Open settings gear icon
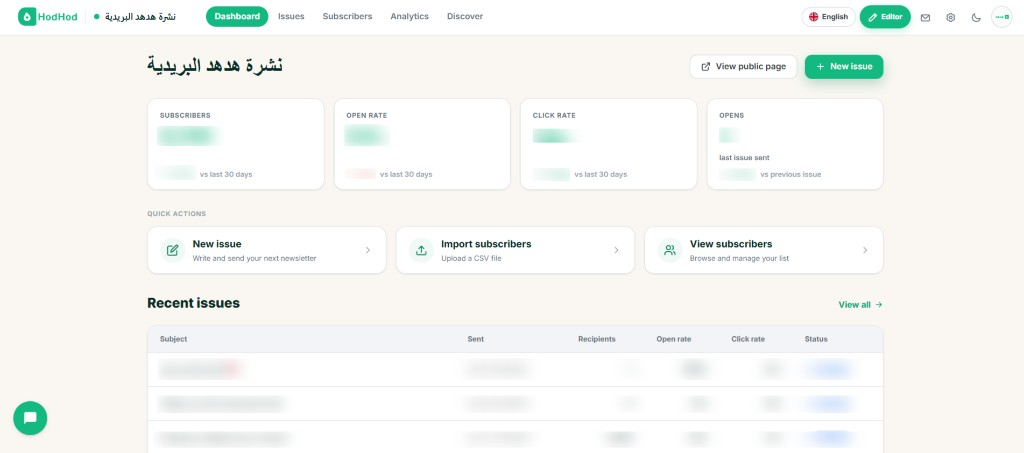Image resolution: width=1024 pixels, height=453 pixels. (x=951, y=18)
